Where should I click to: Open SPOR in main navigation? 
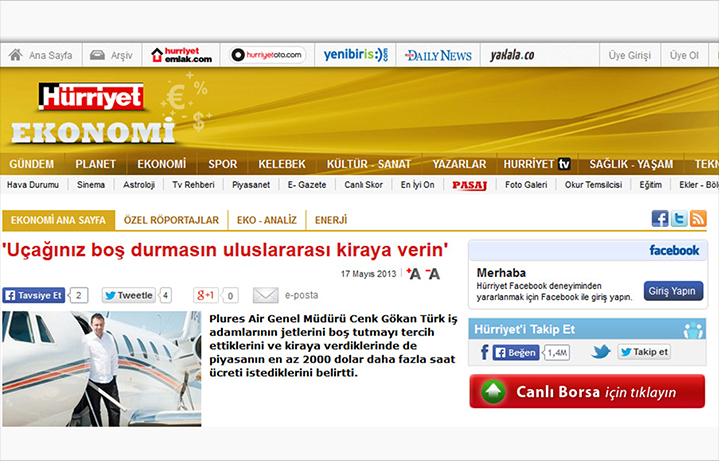(222, 164)
